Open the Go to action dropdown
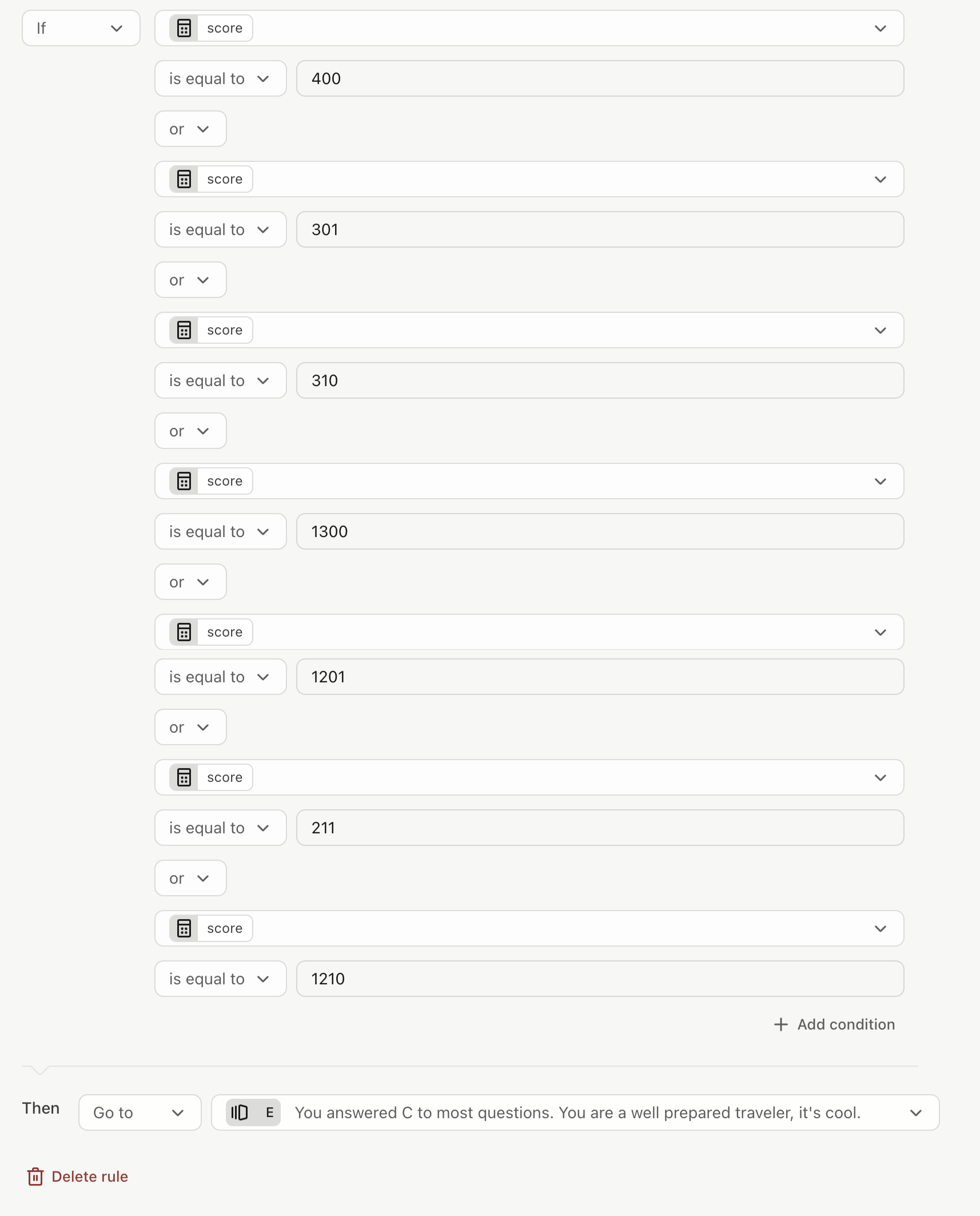The image size is (980, 1216). 140,1112
